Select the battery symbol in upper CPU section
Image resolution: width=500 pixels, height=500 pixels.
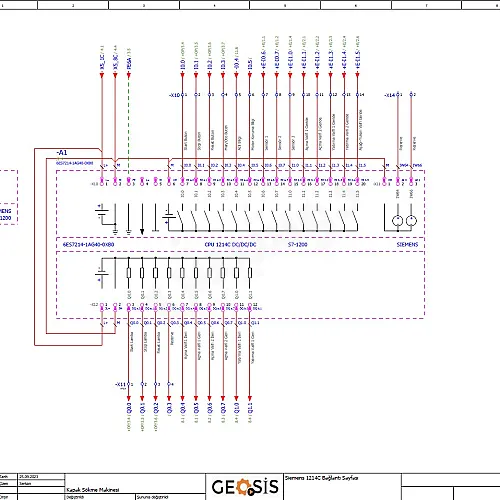tap(102, 212)
